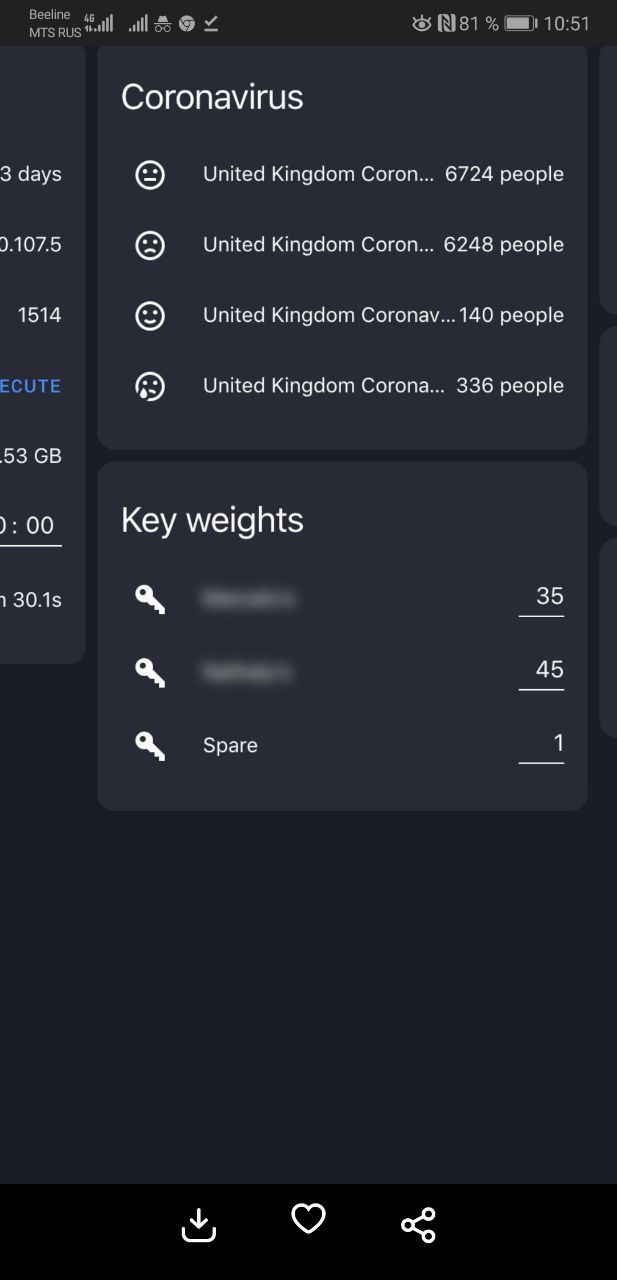Viewport: 617px width, 1280px height.
Task: Click the sad face icon beside 6248 people
Action: (x=150, y=245)
